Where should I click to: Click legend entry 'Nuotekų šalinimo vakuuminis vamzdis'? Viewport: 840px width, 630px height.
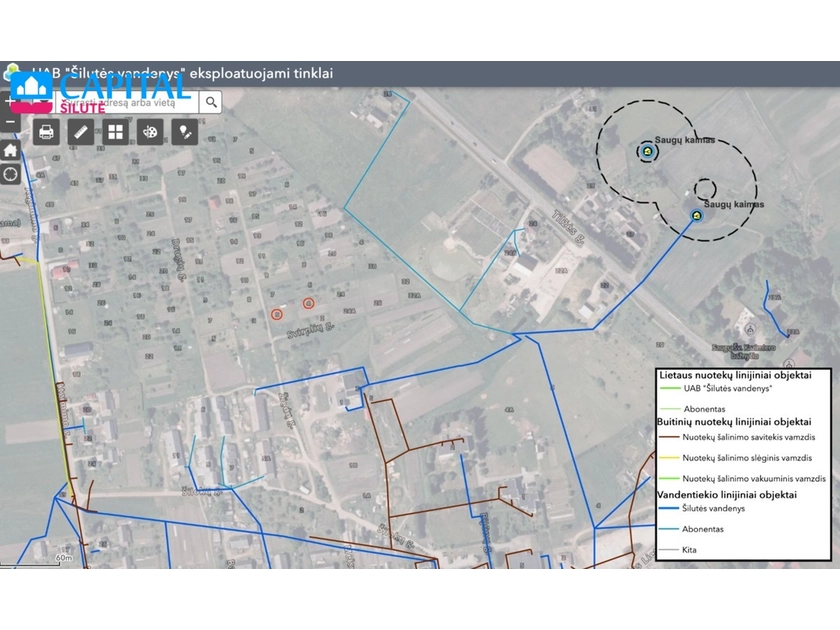(x=754, y=478)
